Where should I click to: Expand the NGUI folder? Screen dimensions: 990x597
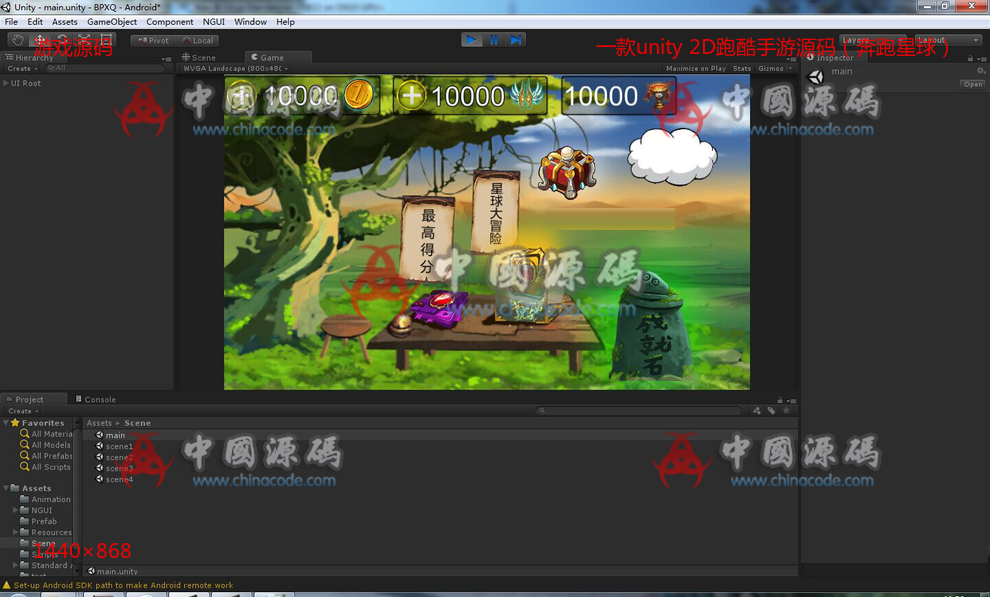pos(15,510)
